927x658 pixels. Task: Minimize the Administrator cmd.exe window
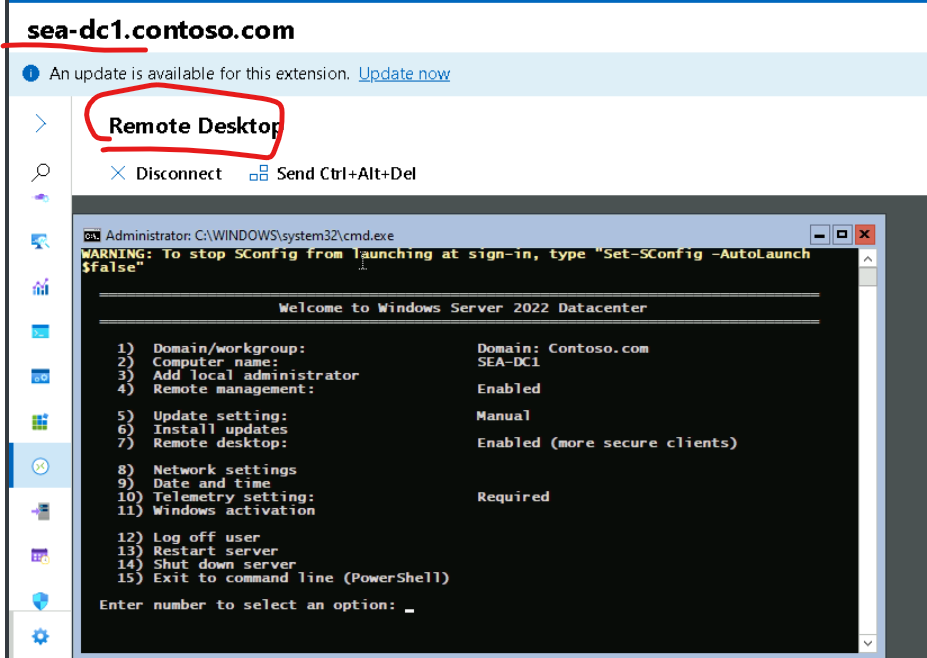coord(819,235)
